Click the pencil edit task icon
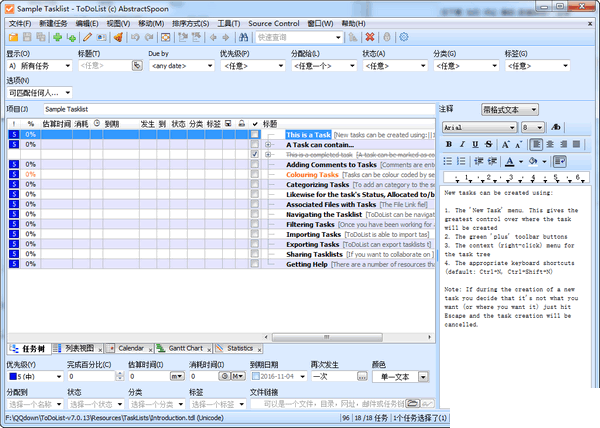The image size is (600, 428). [88, 37]
